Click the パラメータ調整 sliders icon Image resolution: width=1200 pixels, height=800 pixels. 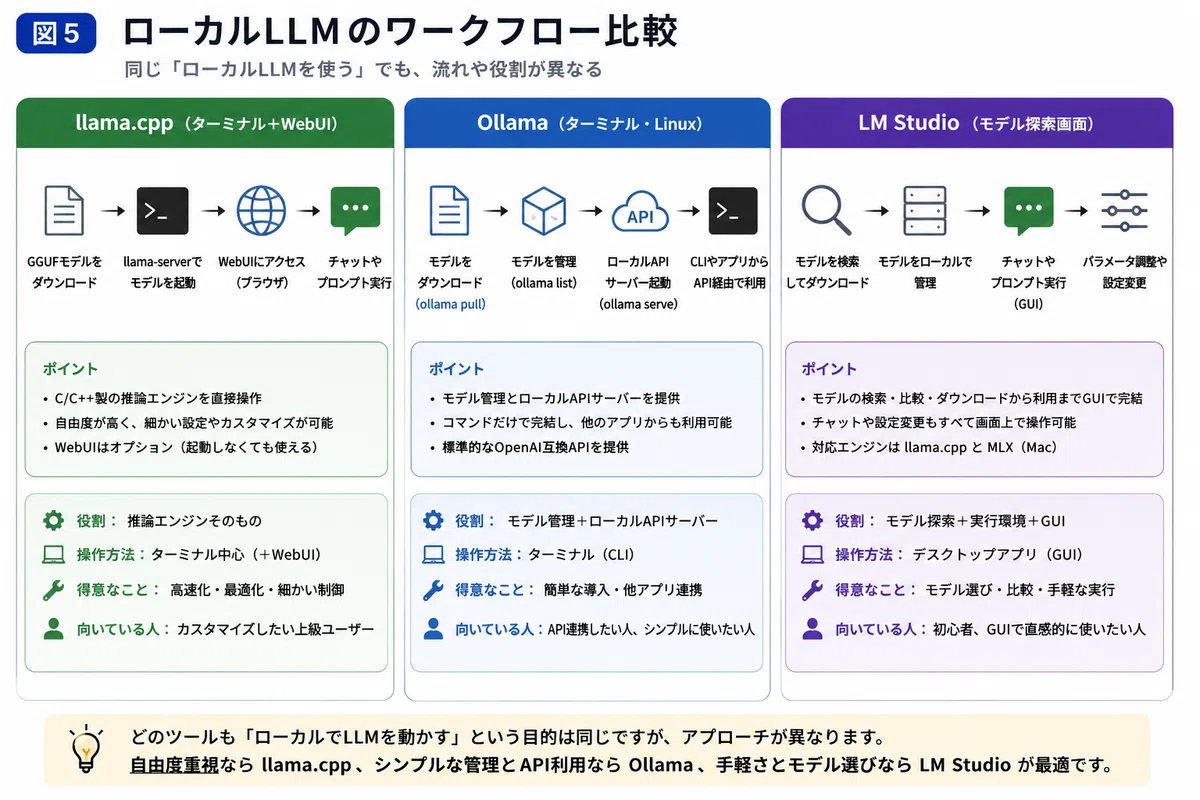point(1124,211)
